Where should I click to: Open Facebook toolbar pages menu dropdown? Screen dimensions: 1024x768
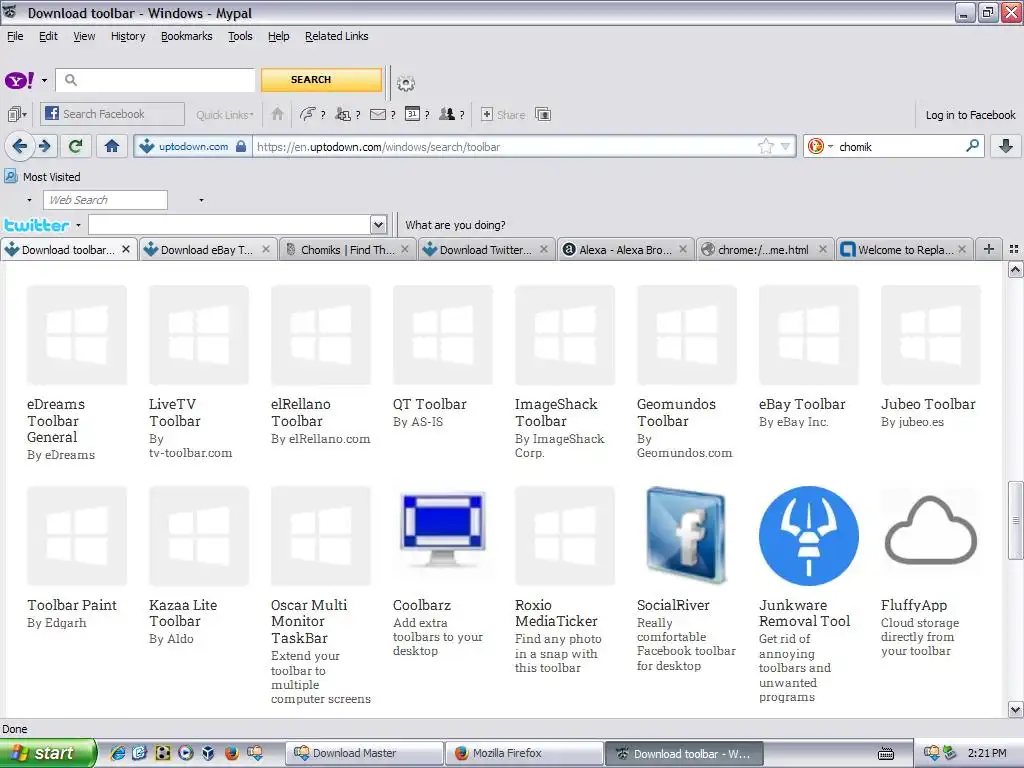point(16,115)
